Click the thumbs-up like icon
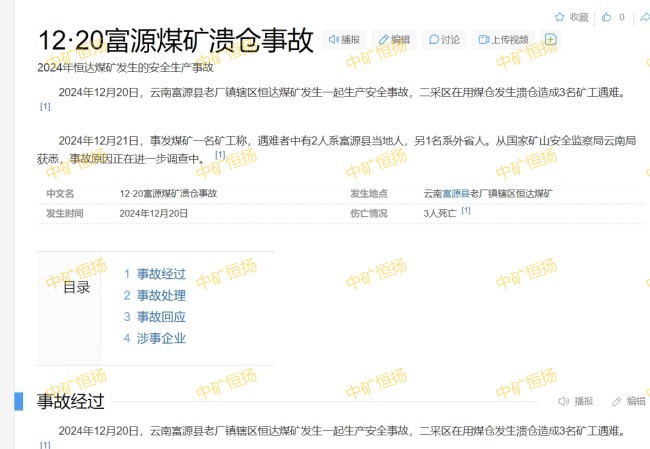 point(607,17)
